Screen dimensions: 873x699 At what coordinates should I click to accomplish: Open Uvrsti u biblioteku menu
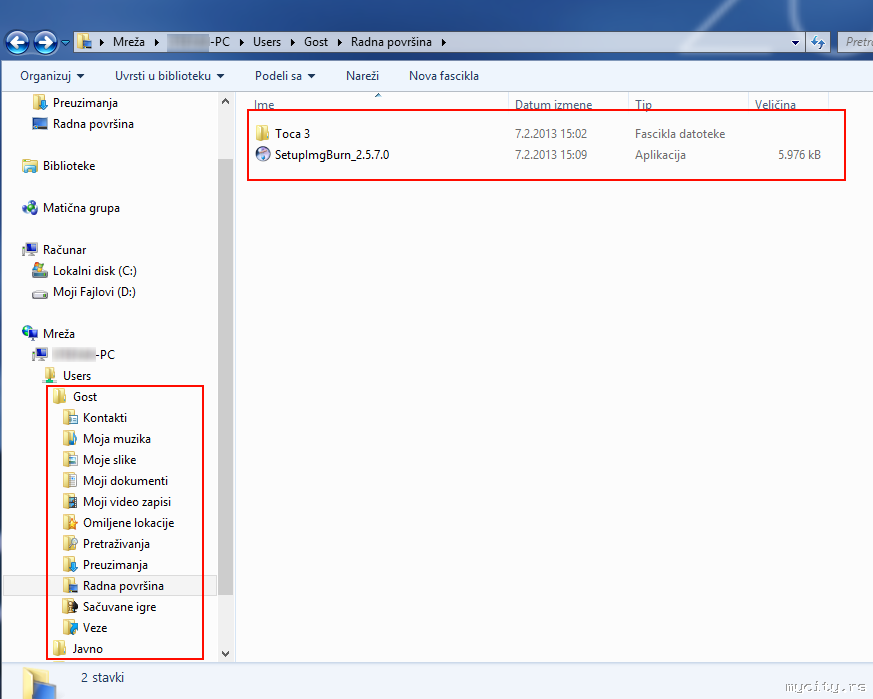[169, 76]
